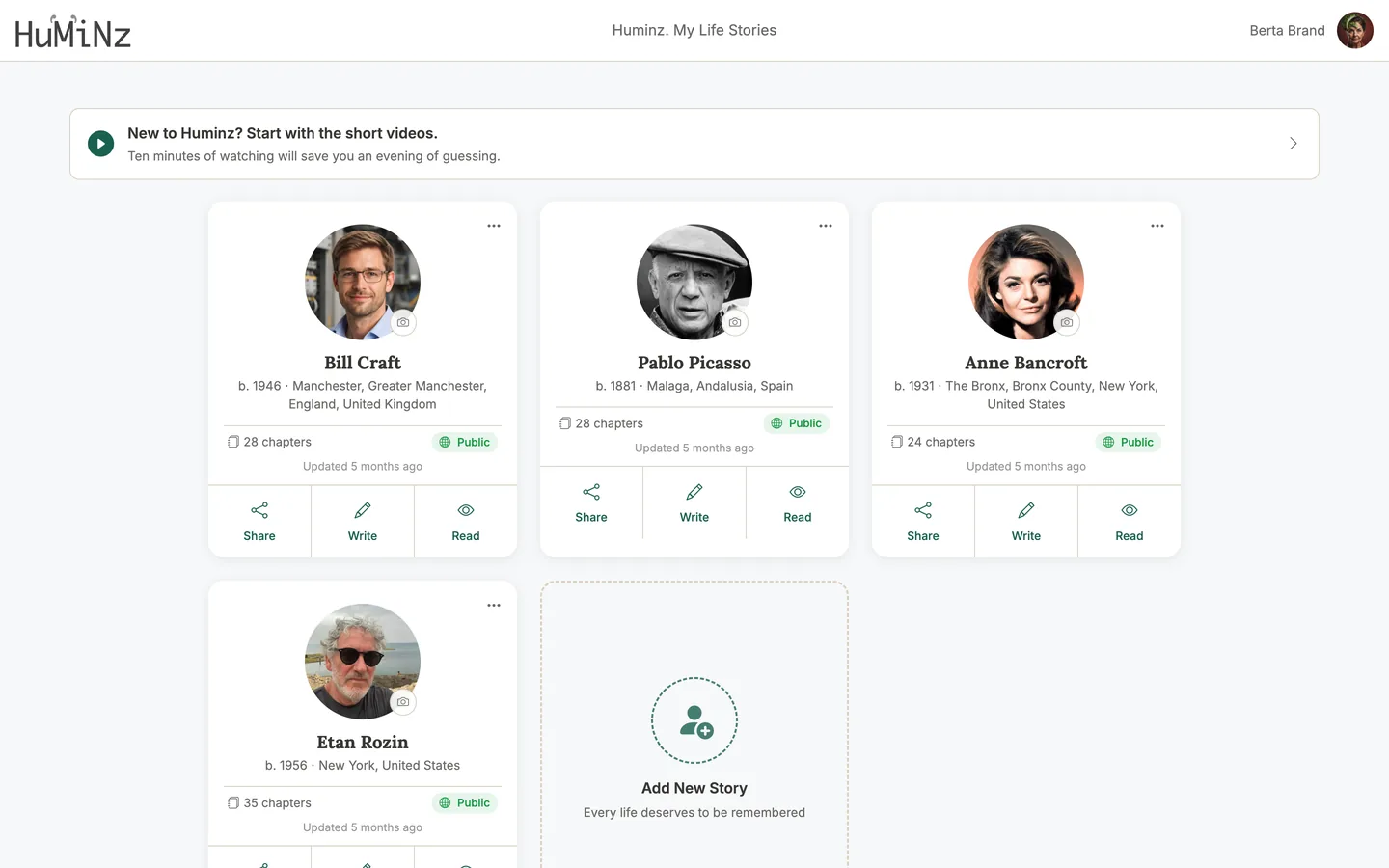Open more options on Pablo Picasso card
This screenshot has height=868, width=1389.
click(x=826, y=226)
